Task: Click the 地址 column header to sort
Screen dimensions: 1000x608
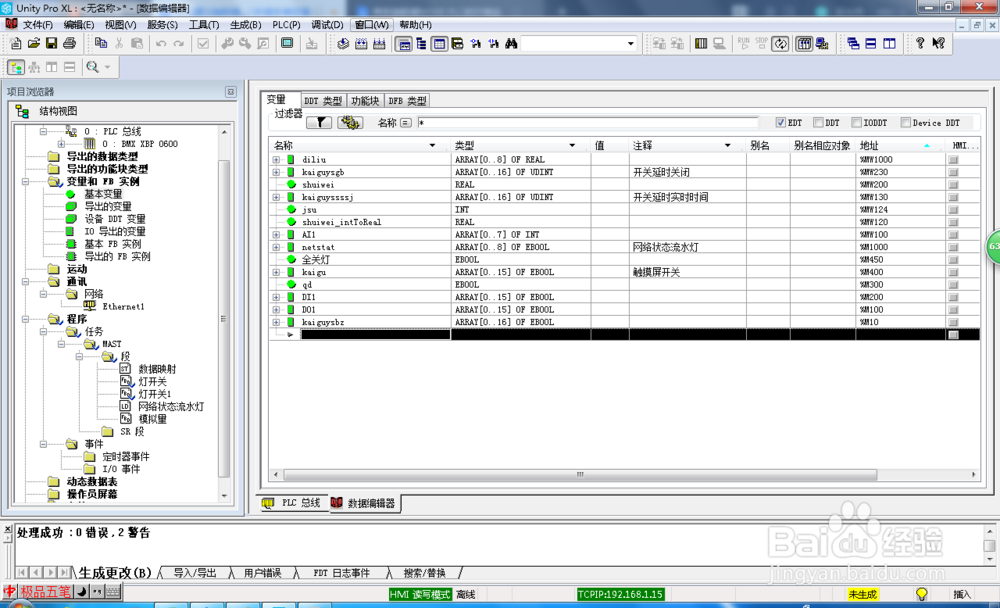Action: click(899, 145)
